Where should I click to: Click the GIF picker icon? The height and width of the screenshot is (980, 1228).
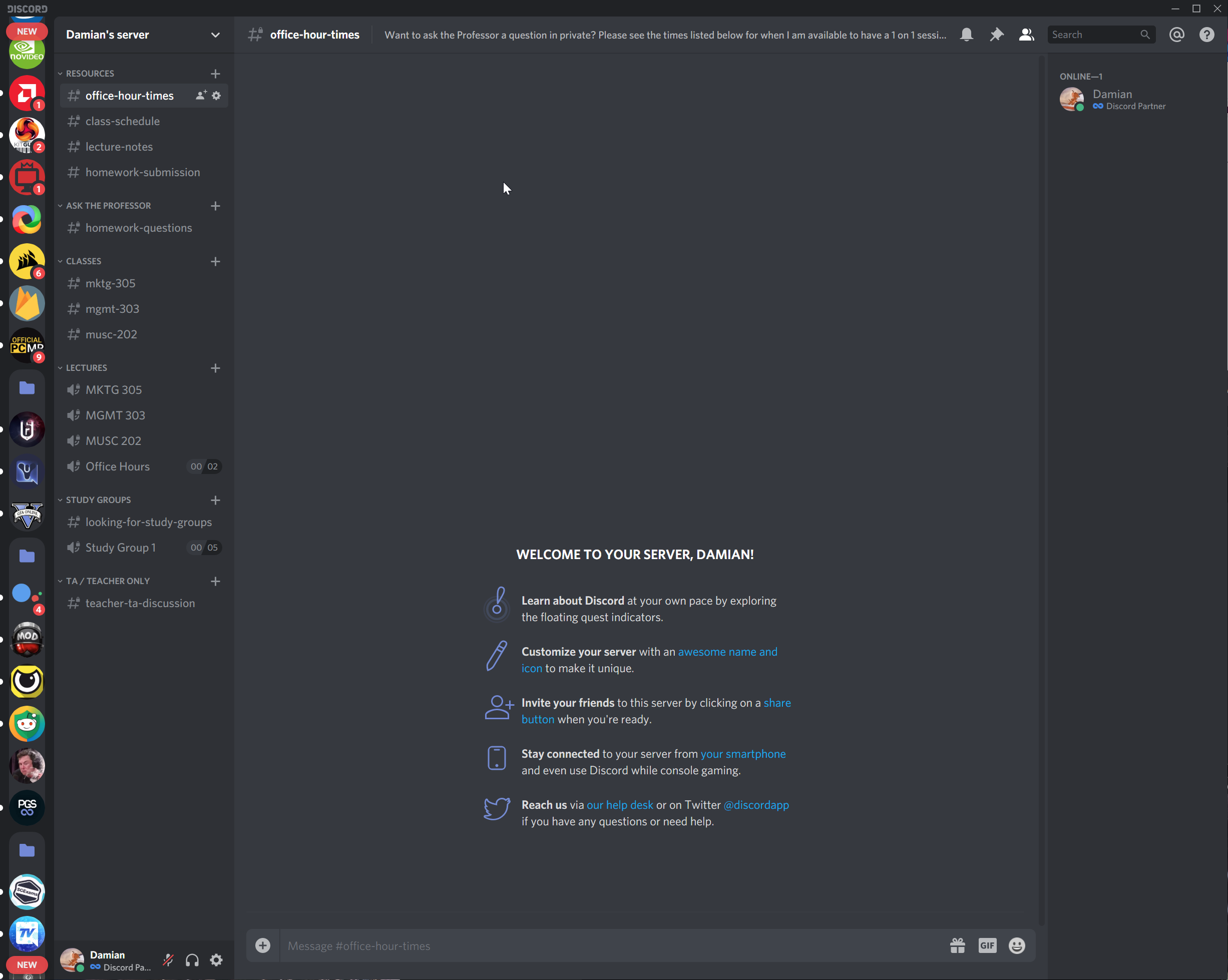point(987,946)
